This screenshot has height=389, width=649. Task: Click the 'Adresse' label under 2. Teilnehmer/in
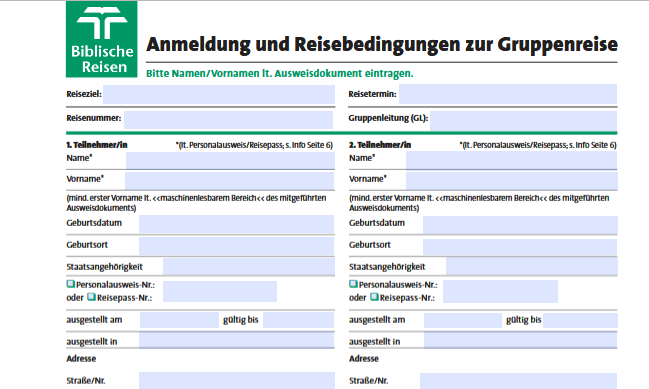[364, 358]
